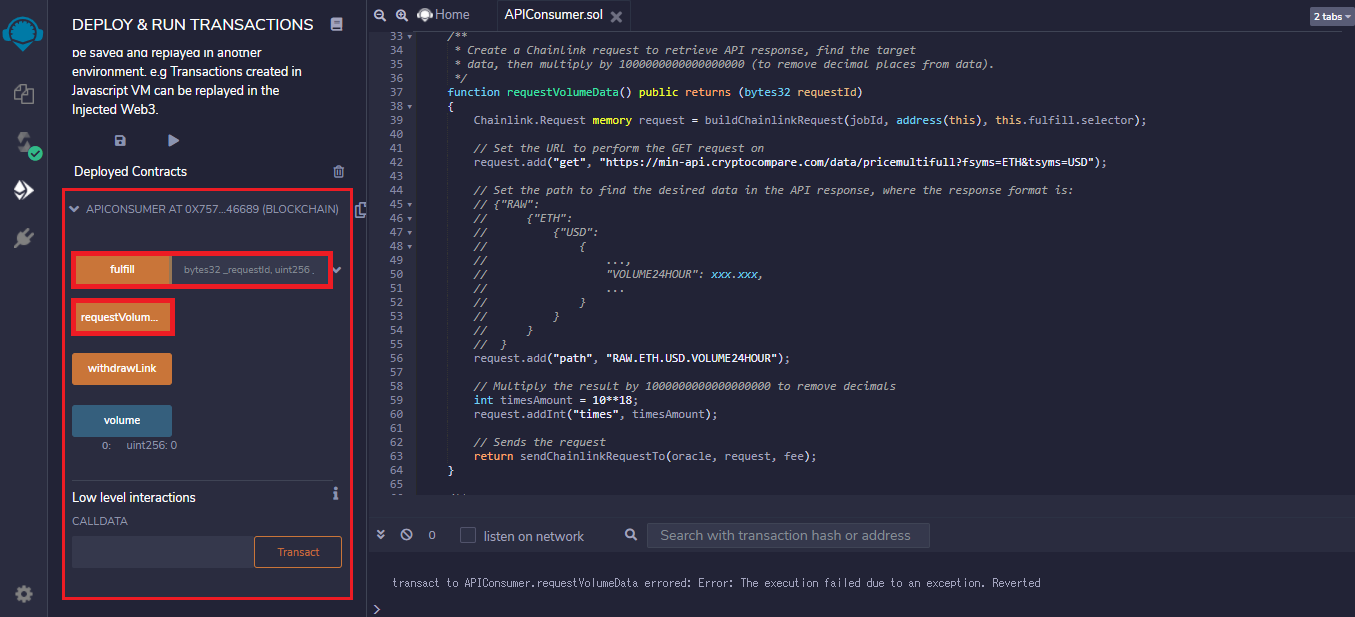Viewport: 1355px width, 617px height.
Task: Click the terminal search magnifier icon
Action: click(x=631, y=535)
